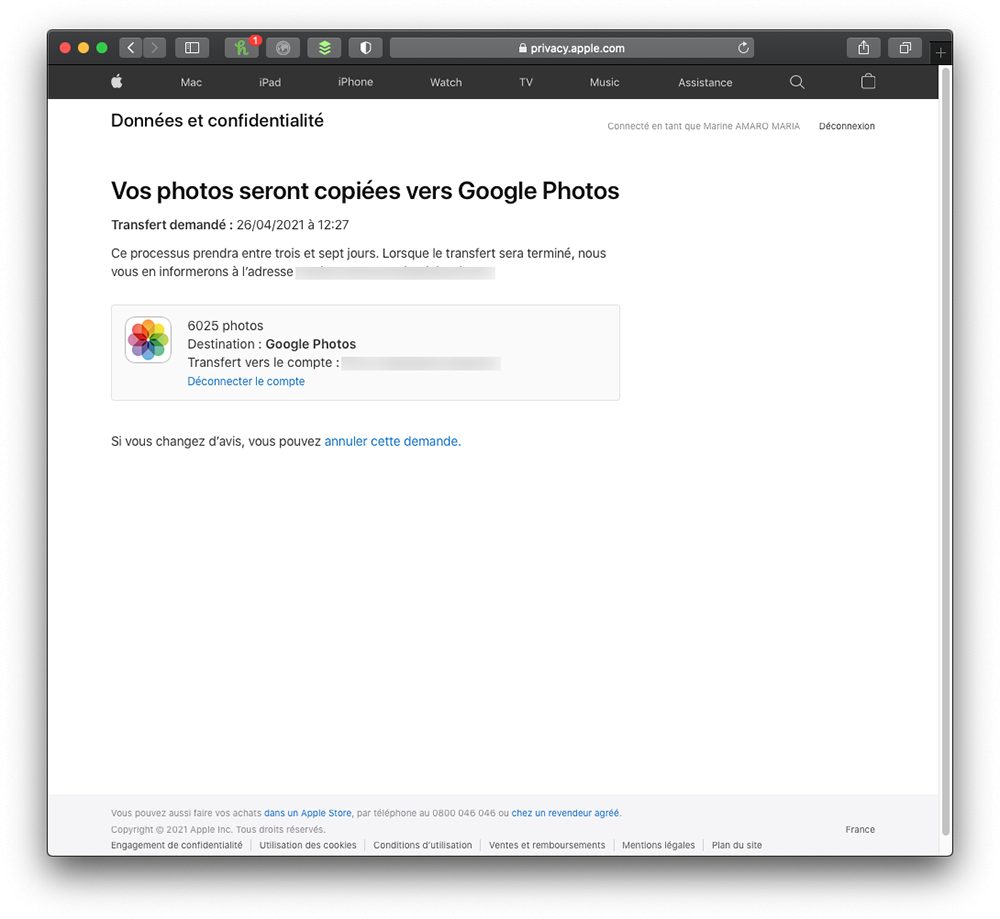Reload the privacy.apple.com page

pyautogui.click(x=742, y=47)
